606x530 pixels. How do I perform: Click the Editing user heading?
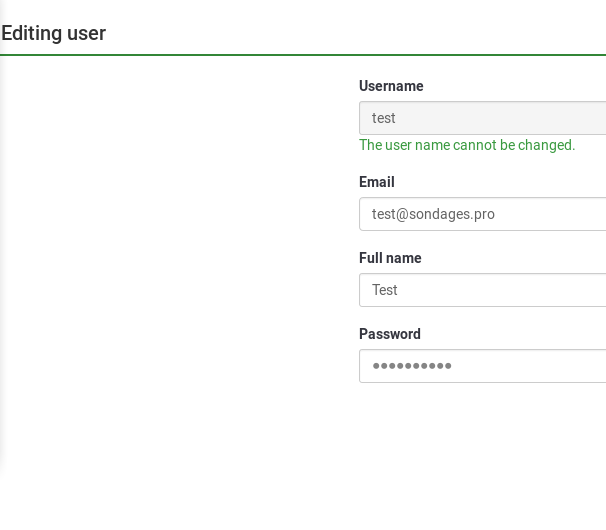[54, 33]
